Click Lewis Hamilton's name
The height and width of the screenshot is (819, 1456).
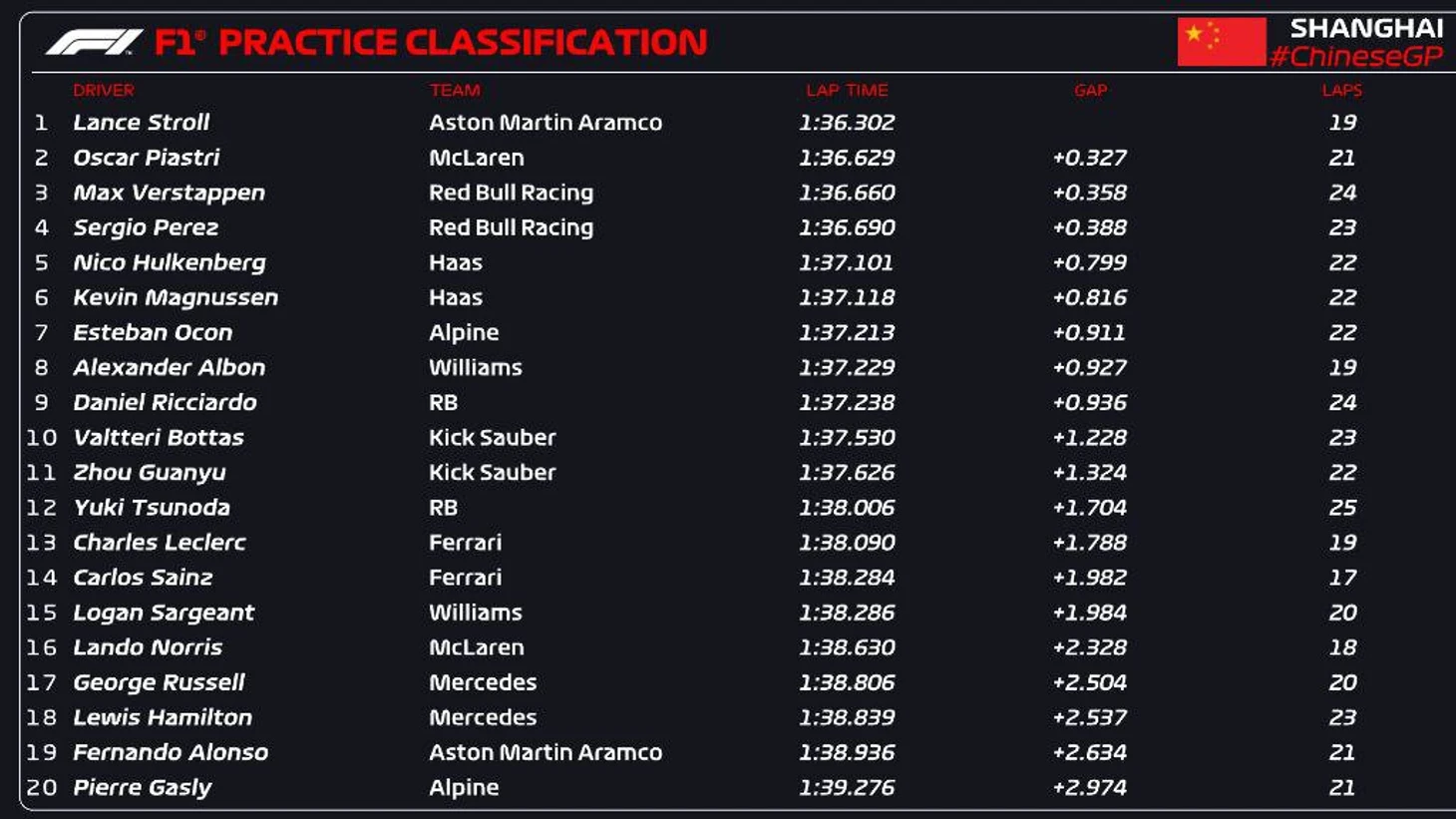tap(163, 717)
